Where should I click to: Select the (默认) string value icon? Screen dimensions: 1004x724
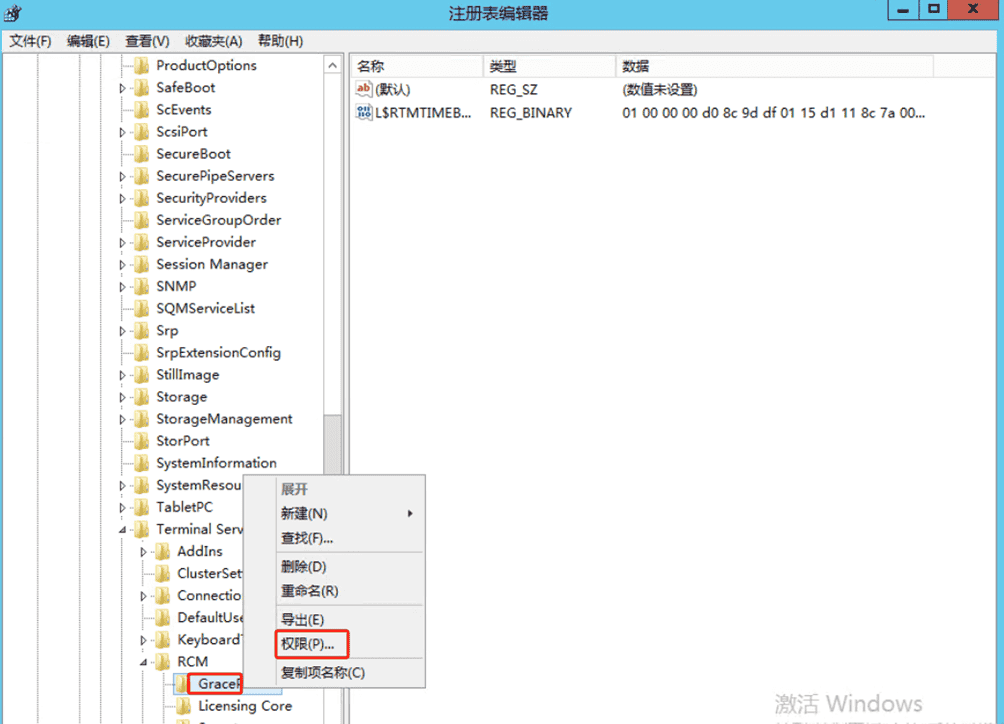(x=364, y=89)
